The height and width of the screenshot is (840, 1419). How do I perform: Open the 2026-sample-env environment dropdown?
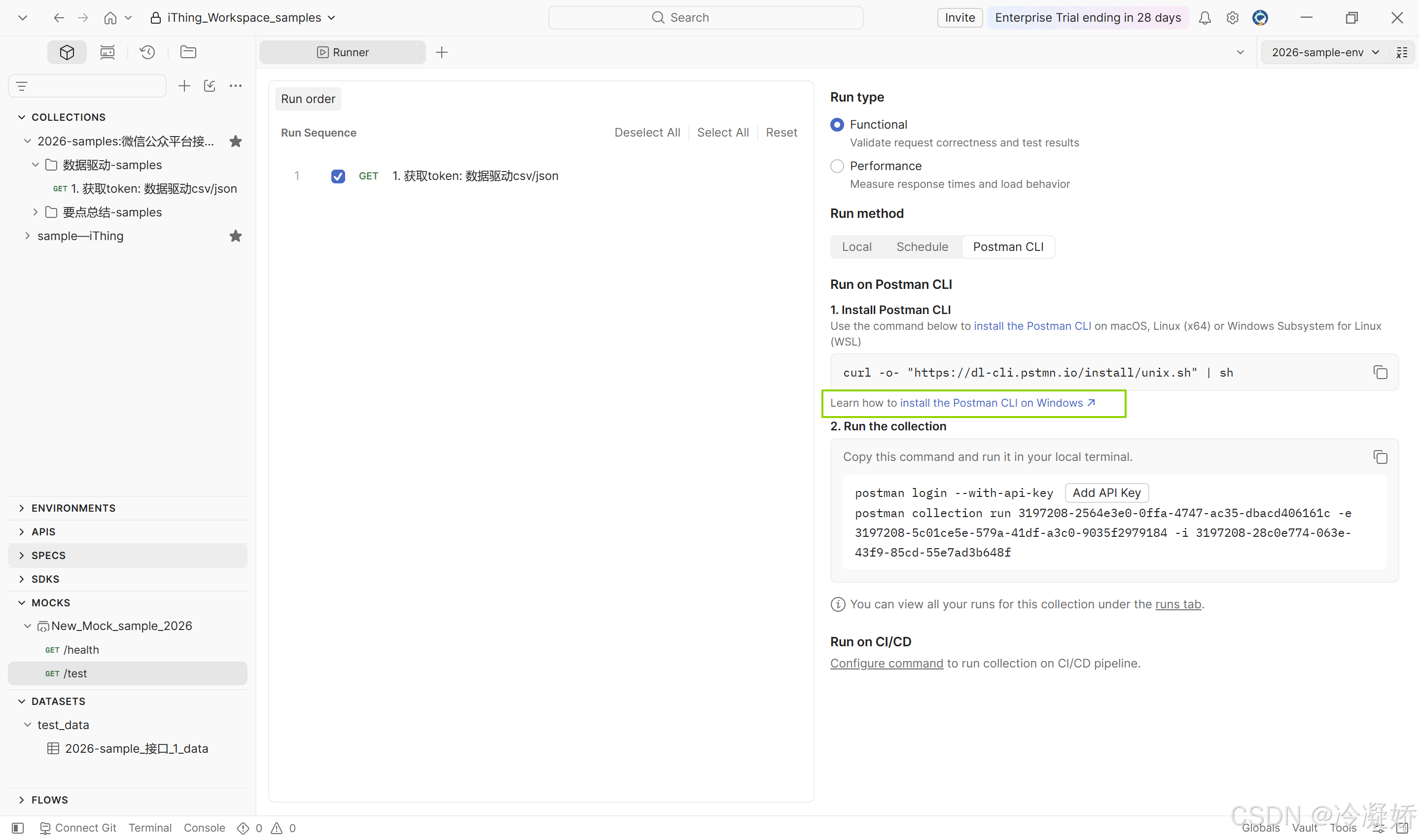[1325, 52]
